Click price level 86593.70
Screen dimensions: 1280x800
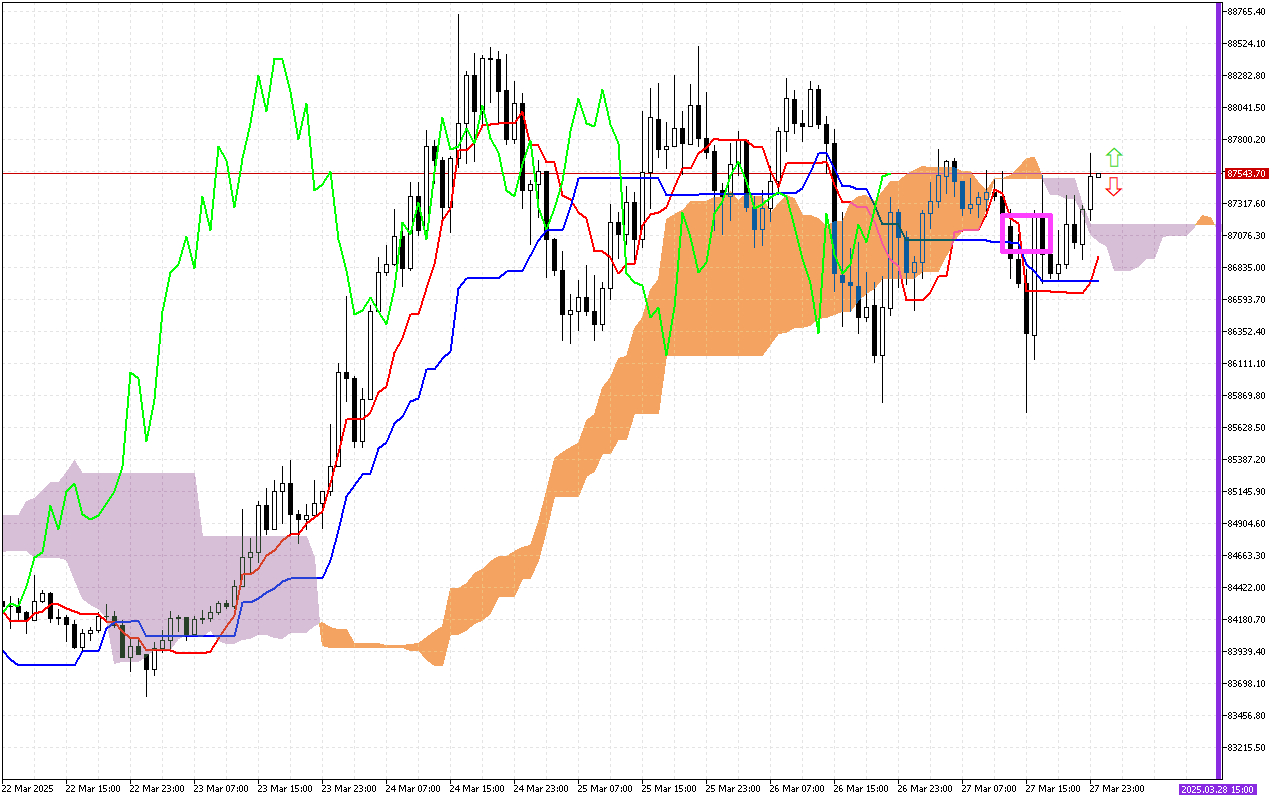click(1246, 300)
